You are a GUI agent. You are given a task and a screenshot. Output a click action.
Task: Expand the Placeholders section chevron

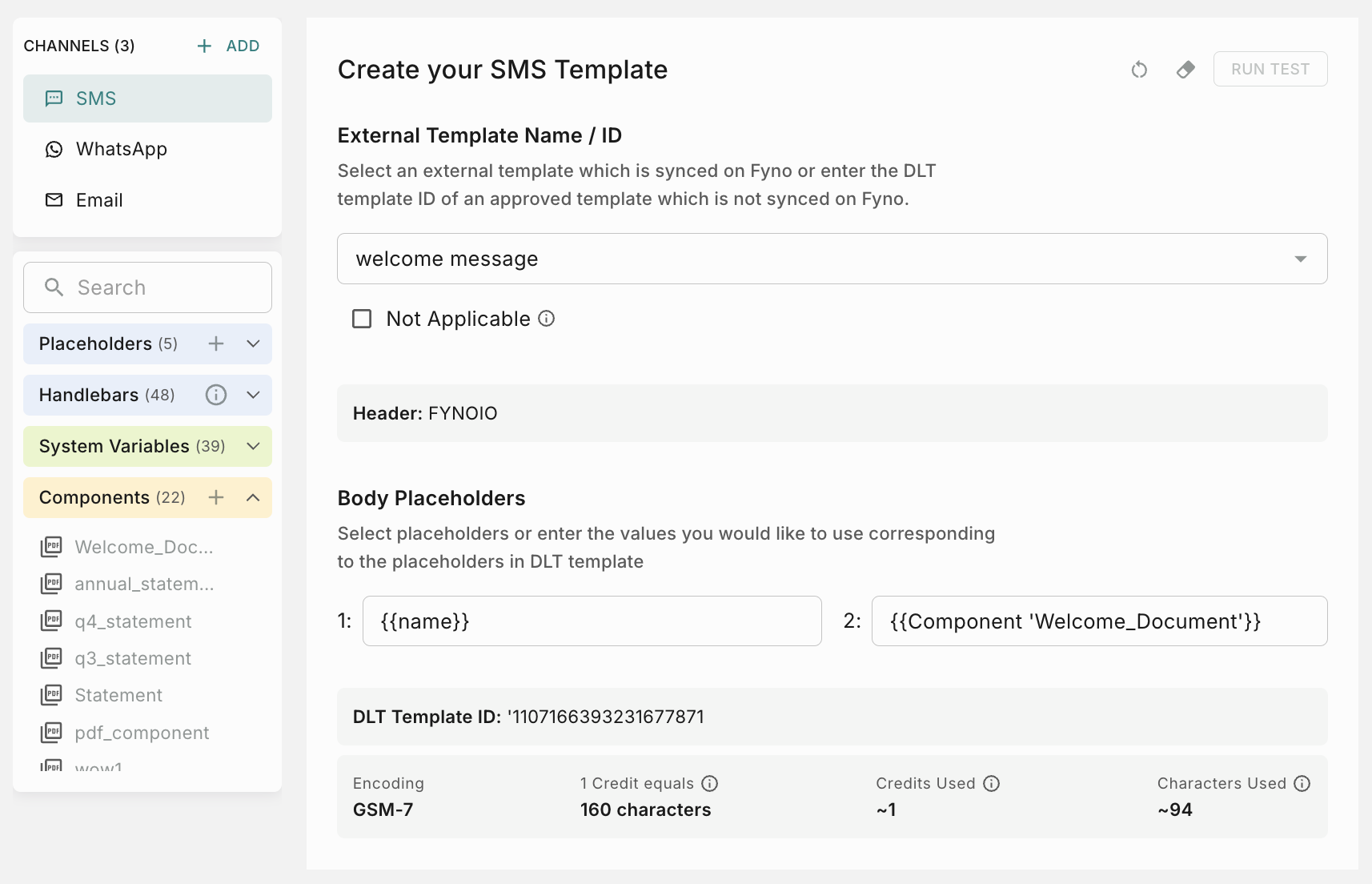(253, 344)
